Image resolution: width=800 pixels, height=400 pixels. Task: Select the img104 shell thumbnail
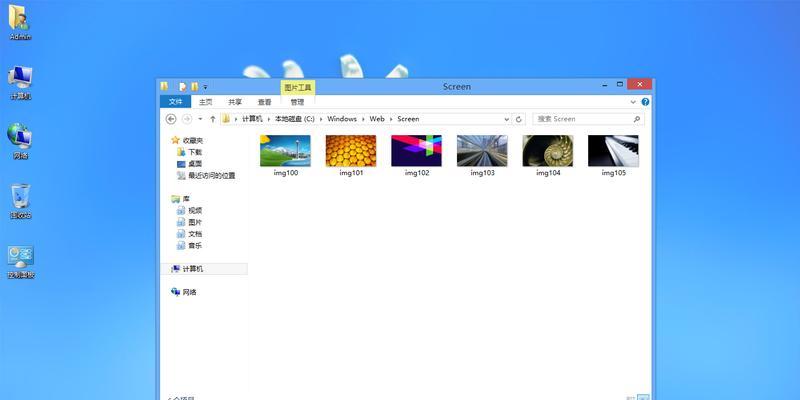tap(548, 151)
